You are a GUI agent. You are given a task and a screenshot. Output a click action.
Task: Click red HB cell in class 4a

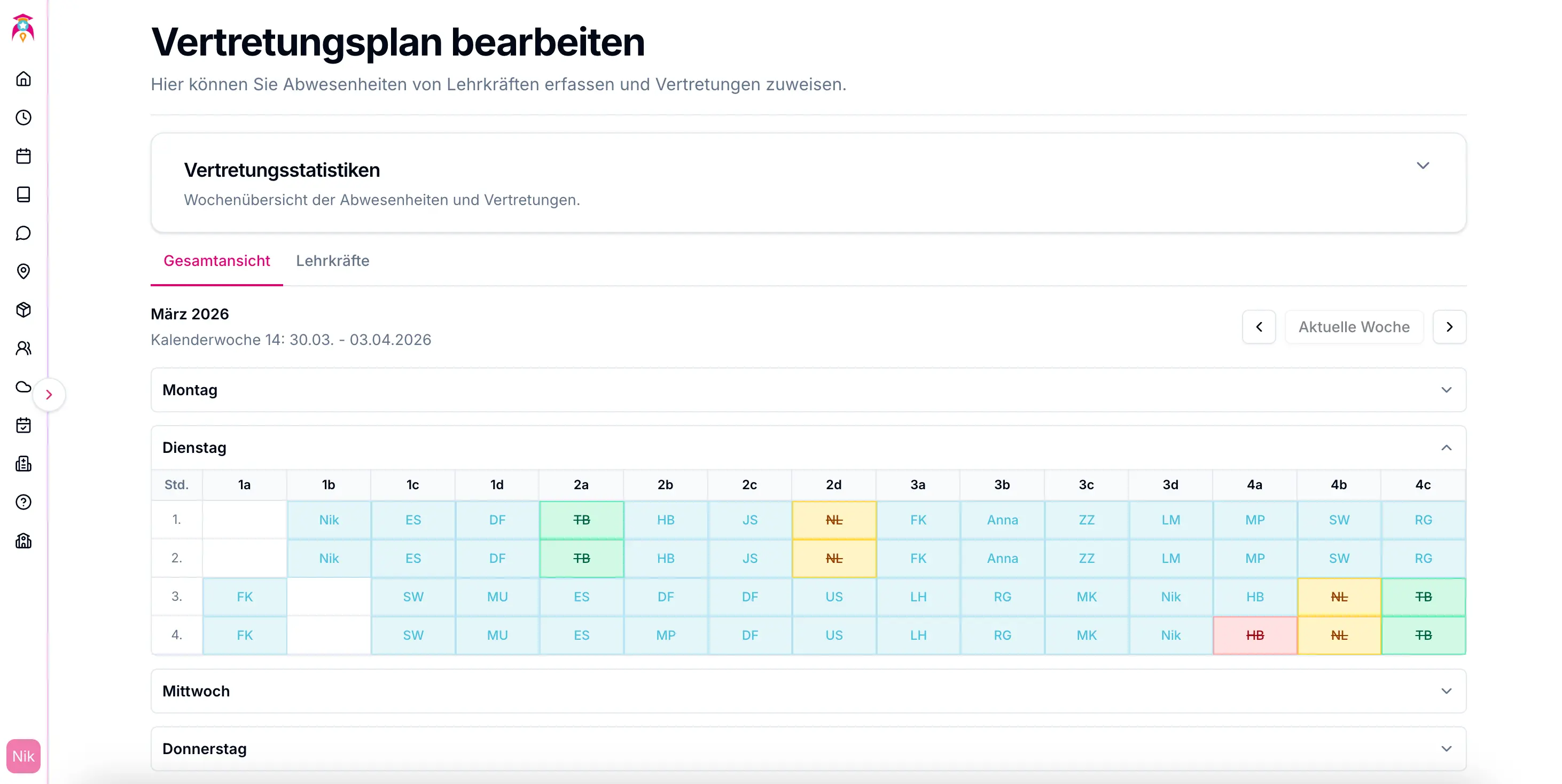tap(1255, 636)
